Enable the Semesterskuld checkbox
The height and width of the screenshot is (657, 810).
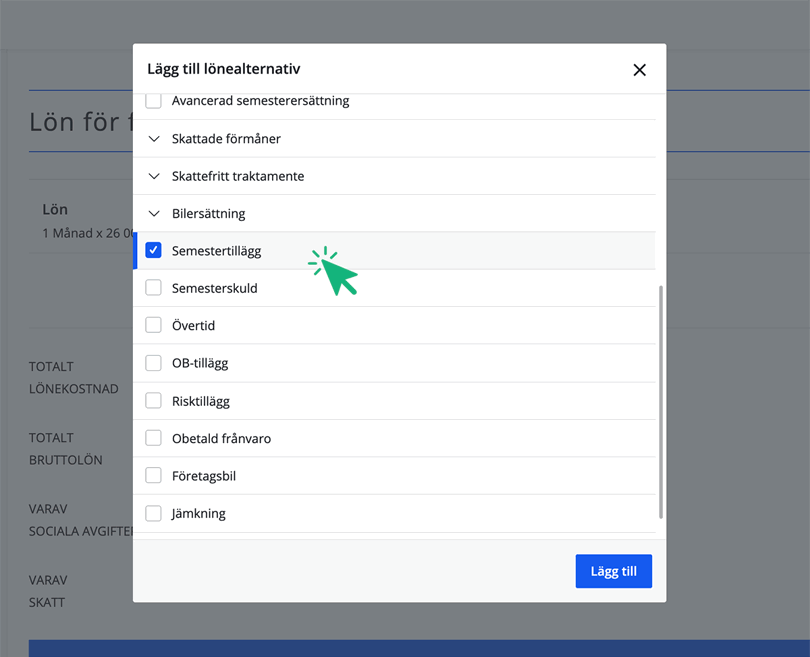point(154,288)
